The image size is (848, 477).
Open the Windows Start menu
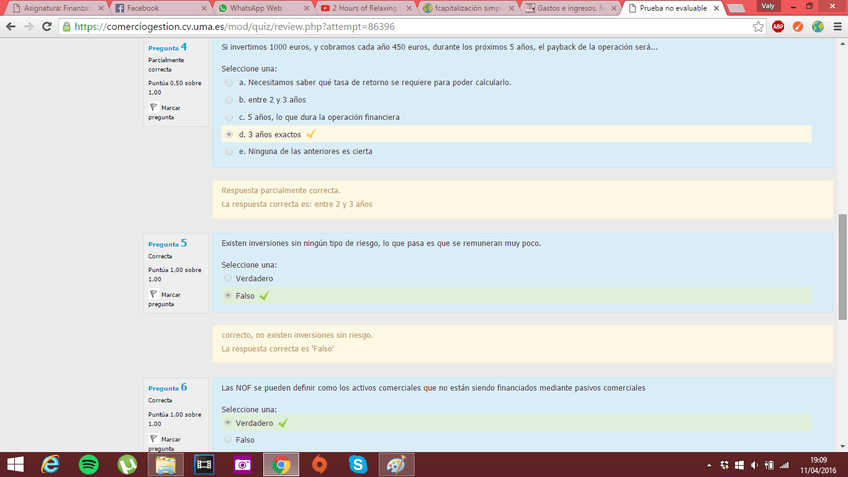[15, 464]
